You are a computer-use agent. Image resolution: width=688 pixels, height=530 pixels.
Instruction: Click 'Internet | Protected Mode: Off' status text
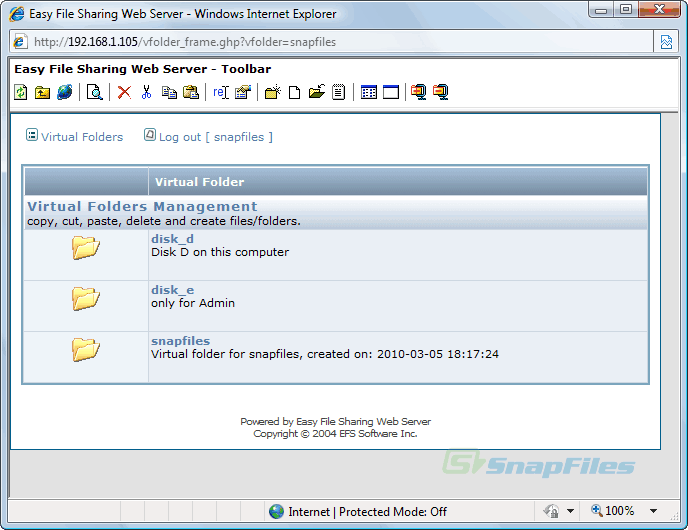coord(367,512)
